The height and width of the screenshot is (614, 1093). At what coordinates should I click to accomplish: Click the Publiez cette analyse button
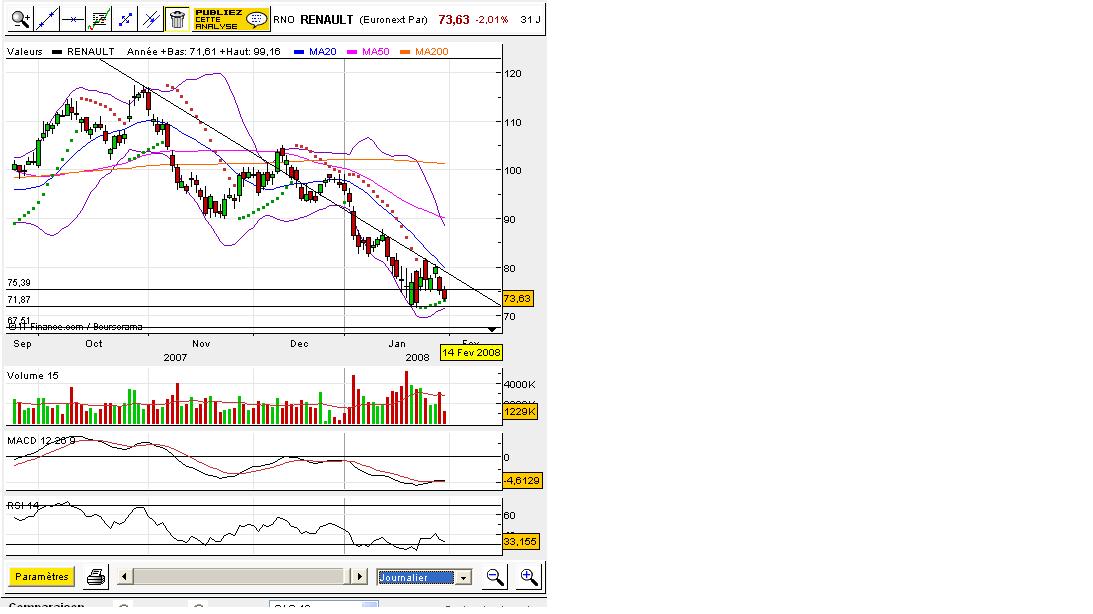[x=231, y=20]
